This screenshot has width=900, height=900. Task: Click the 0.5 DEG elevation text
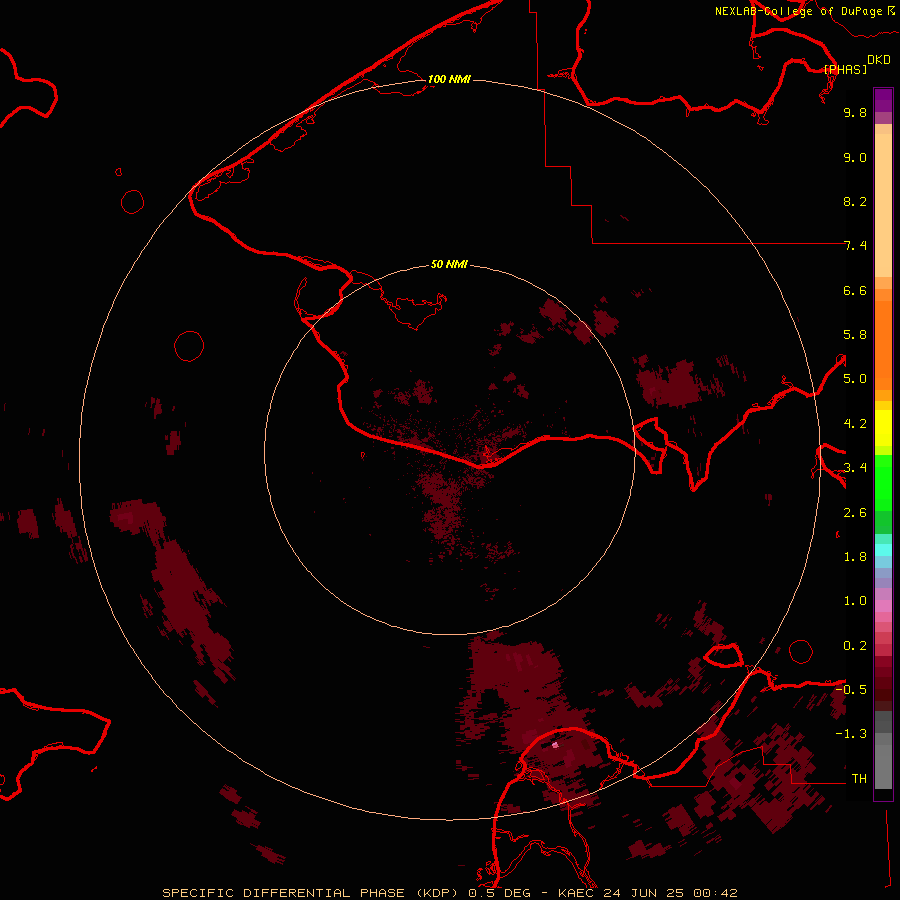click(x=500, y=893)
